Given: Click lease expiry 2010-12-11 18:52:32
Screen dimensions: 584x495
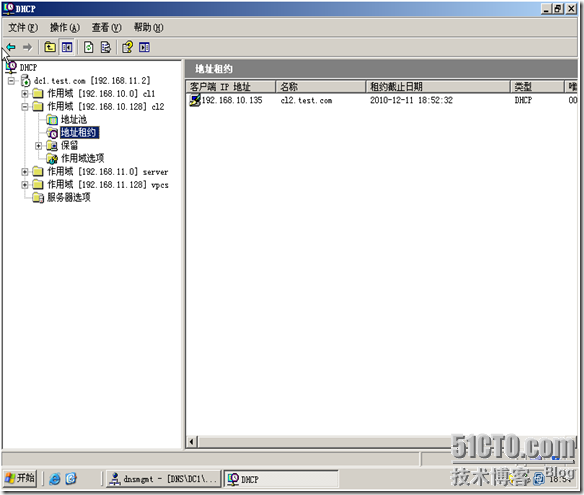Looking at the screenshot, I should 411,100.
